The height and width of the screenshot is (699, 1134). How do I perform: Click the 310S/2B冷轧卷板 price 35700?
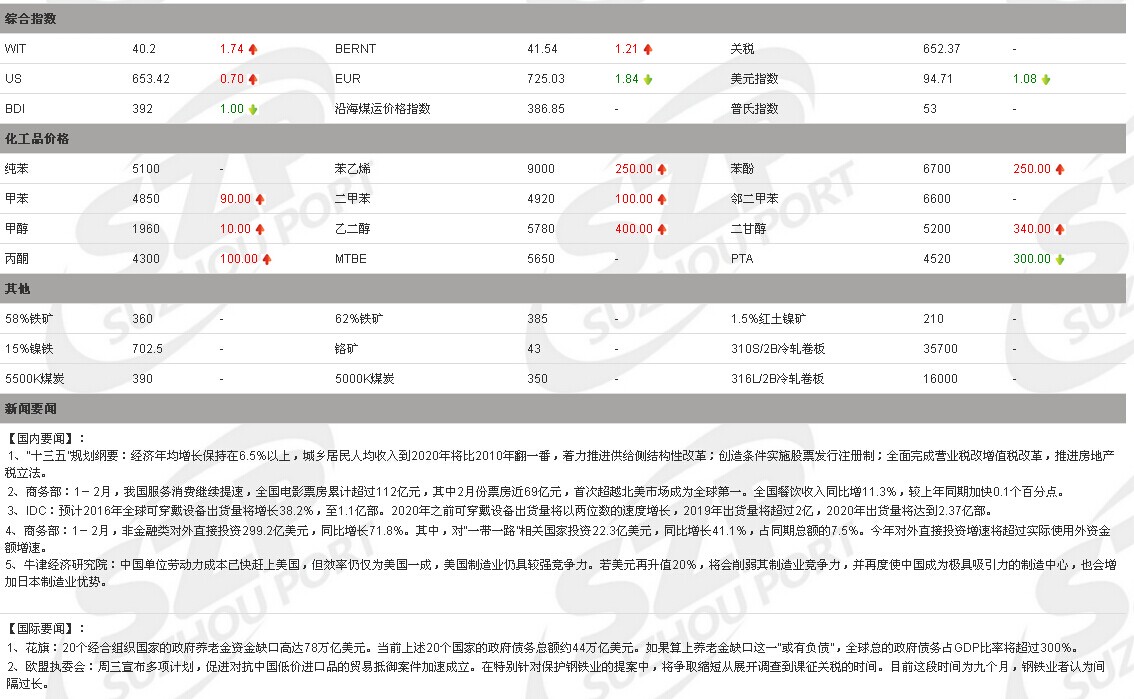coord(941,348)
